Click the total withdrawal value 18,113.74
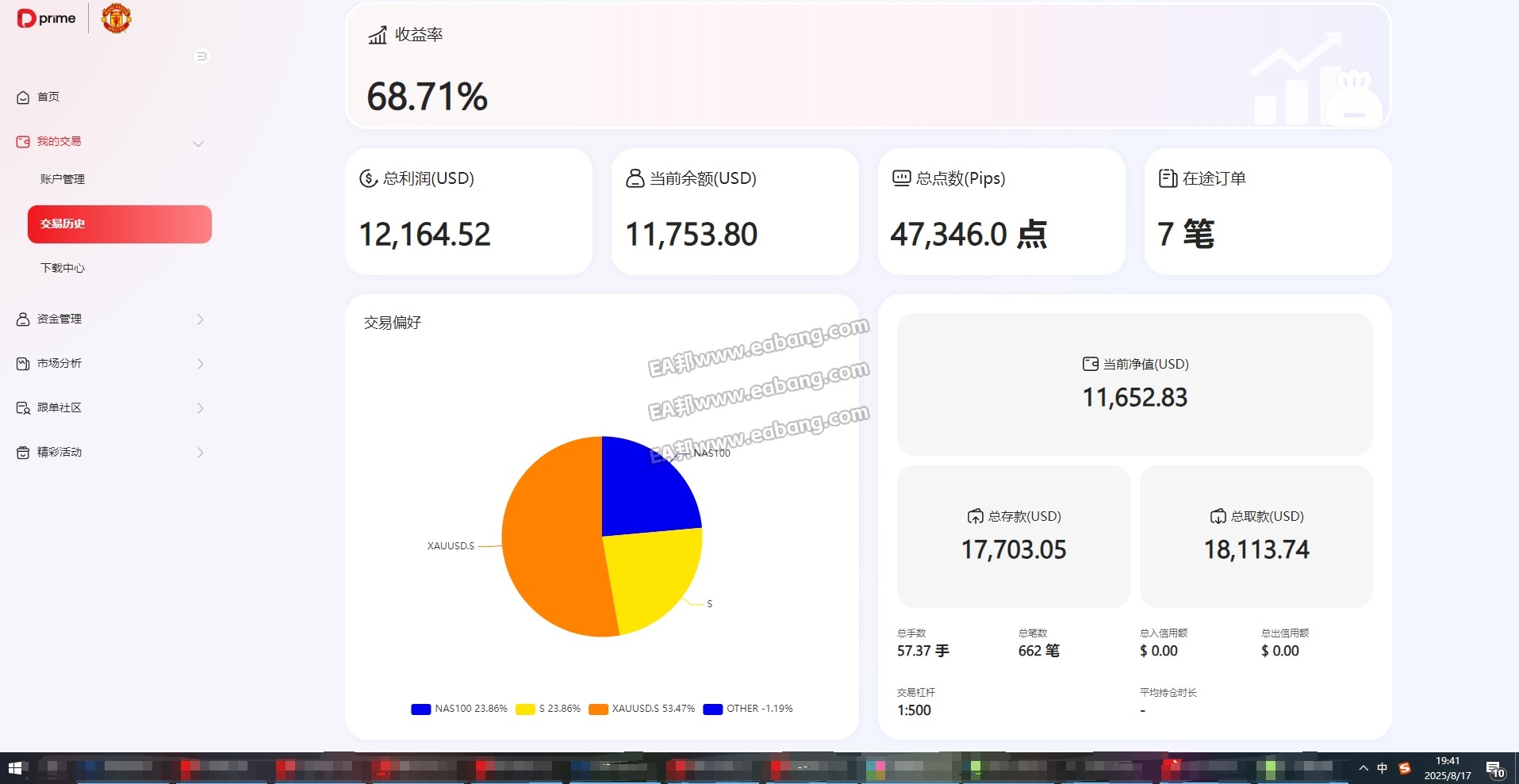Image resolution: width=1519 pixels, height=784 pixels. pyautogui.click(x=1256, y=549)
